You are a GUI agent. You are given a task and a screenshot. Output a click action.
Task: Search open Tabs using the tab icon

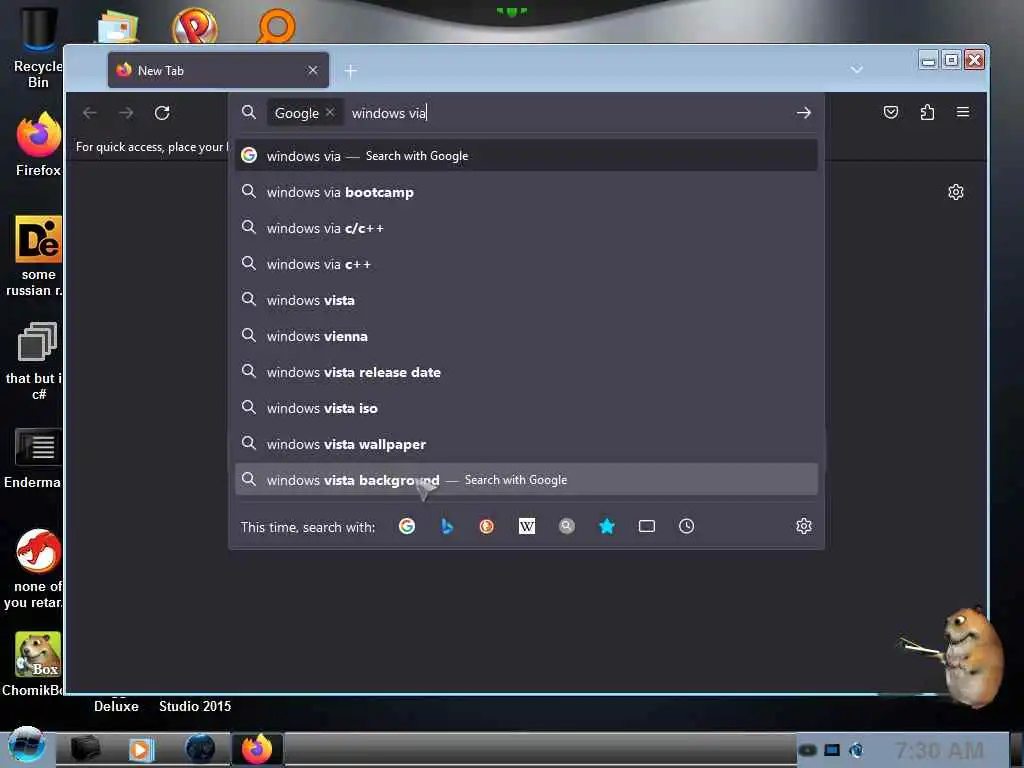(x=647, y=526)
